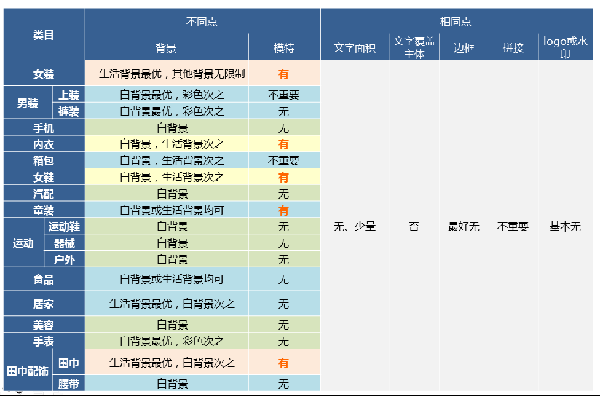Click the logo或水印 column header
Image resolution: width=600 pixels, height=396 pixels.
(x=566, y=47)
